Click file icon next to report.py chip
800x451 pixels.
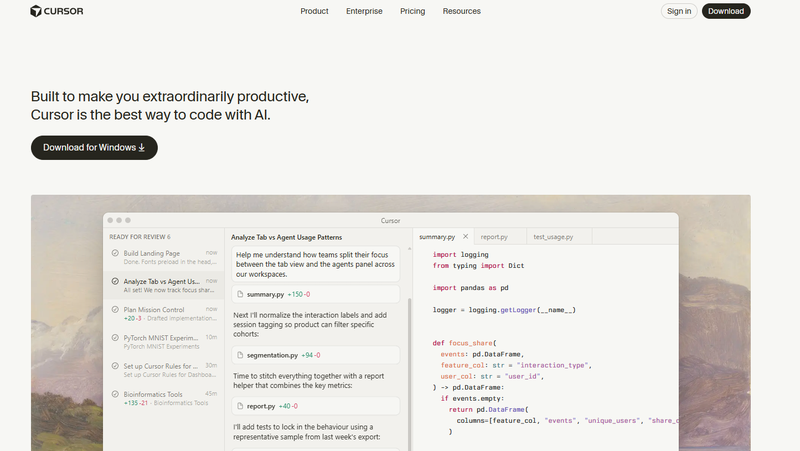tap(240, 406)
